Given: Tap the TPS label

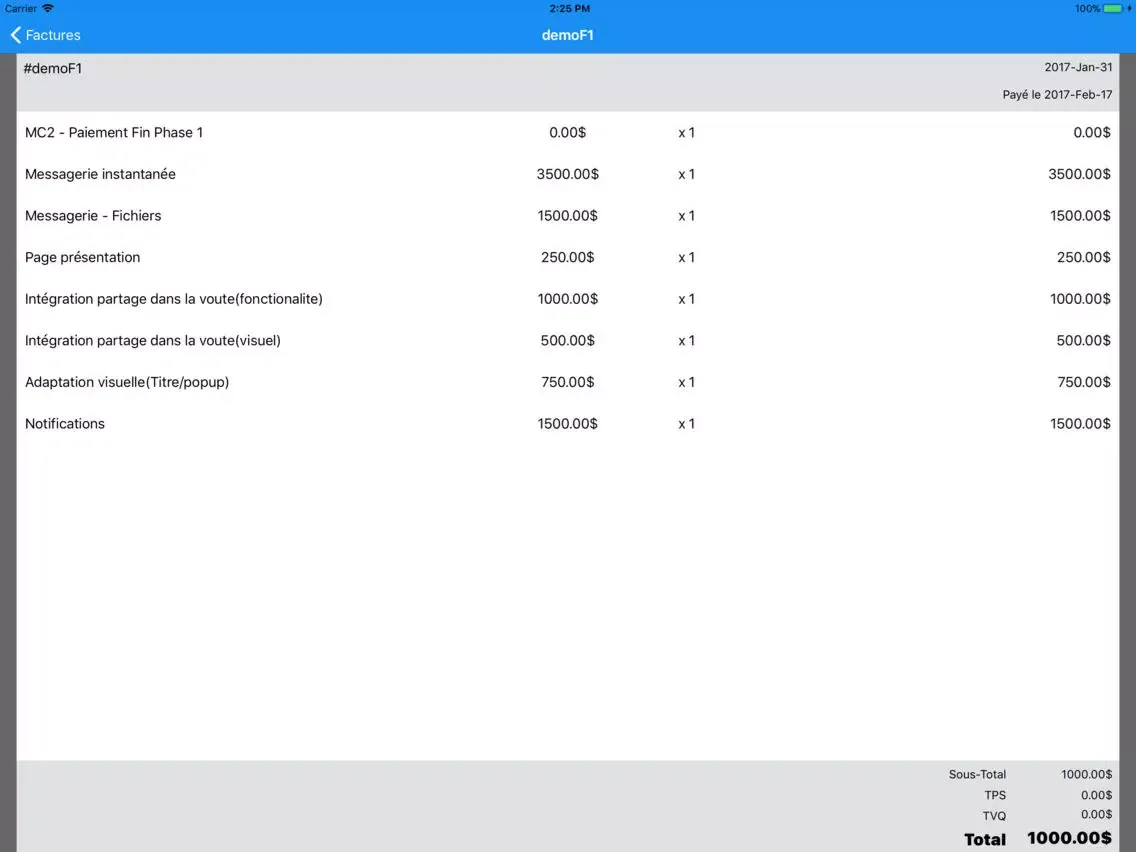Looking at the screenshot, I should pos(995,795).
